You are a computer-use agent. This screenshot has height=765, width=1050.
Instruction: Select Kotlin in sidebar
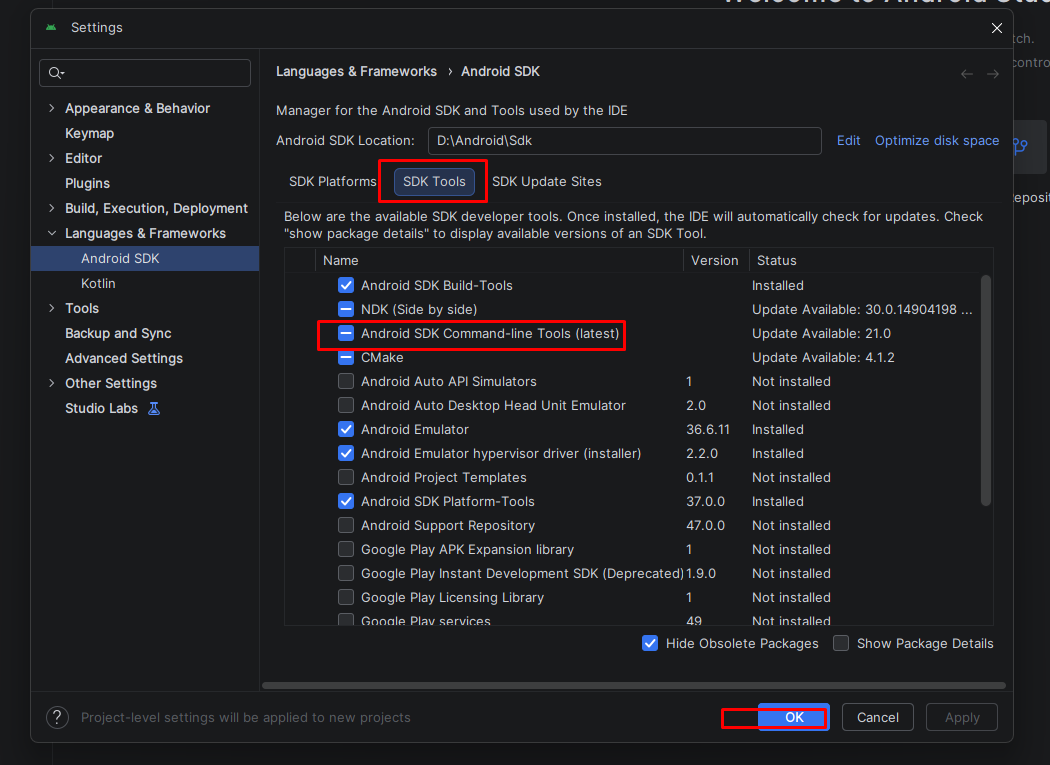point(98,283)
